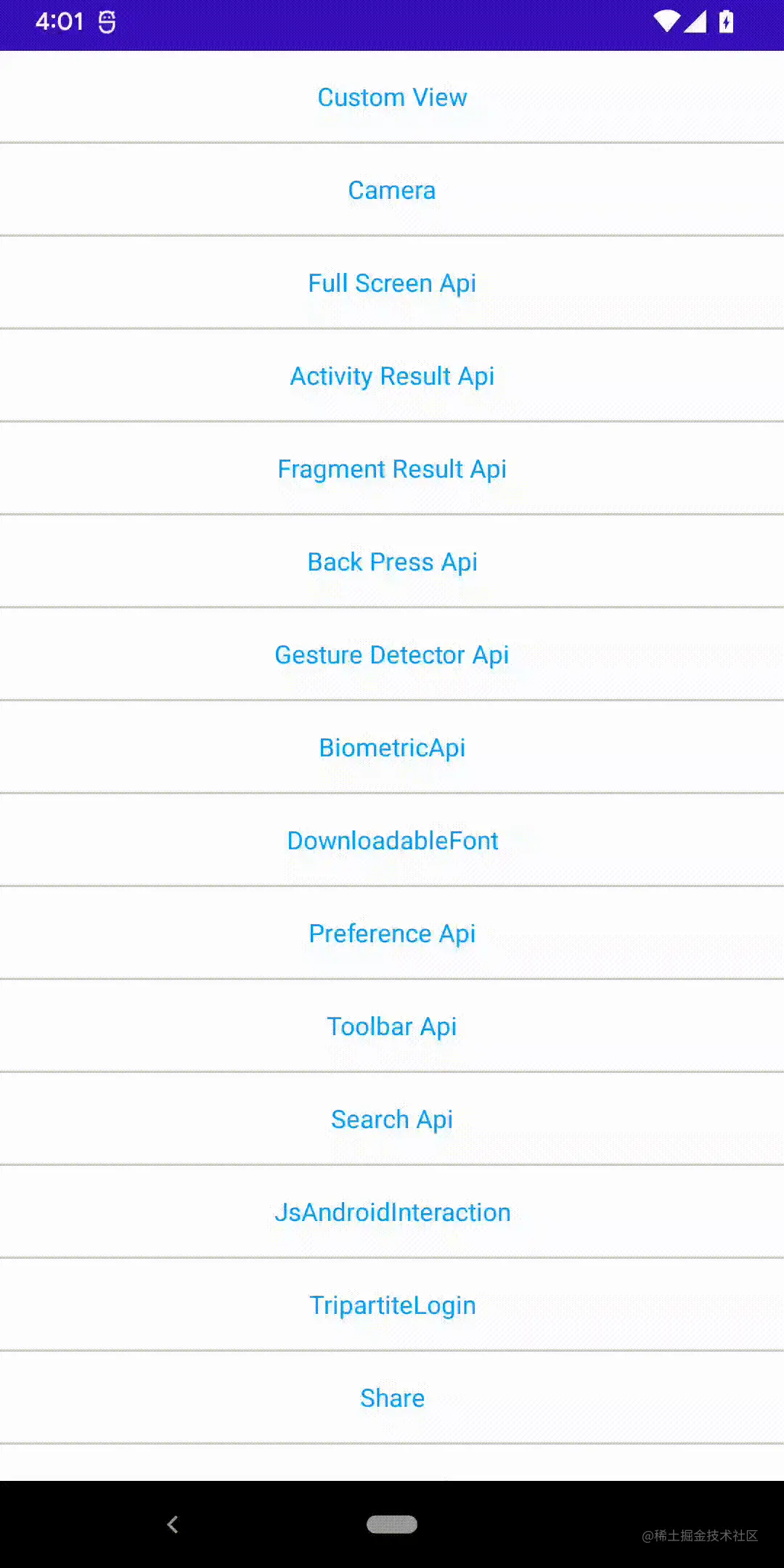Viewport: 784px width, 1568px height.
Task: Select Back Press Api entry
Action: coord(392,562)
